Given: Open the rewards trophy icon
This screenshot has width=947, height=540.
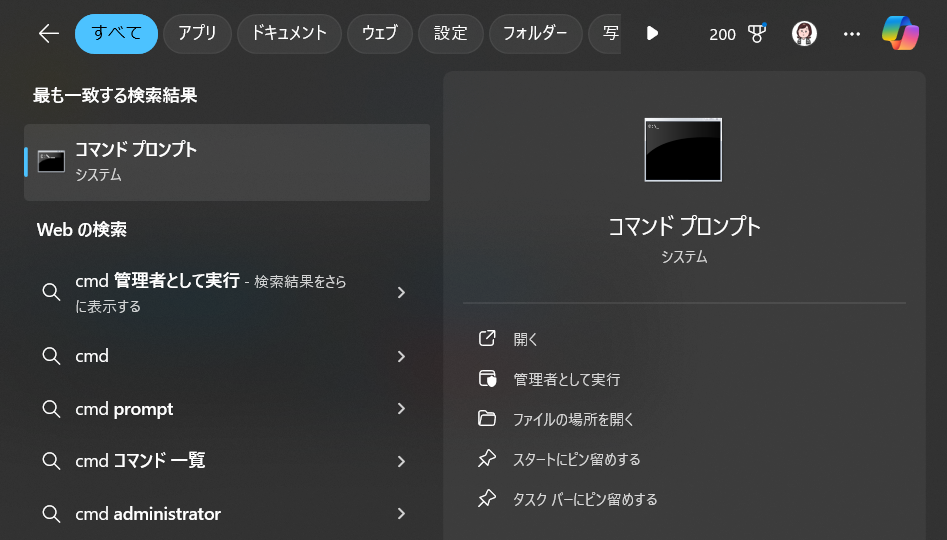Looking at the screenshot, I should (x=757, y=33).
